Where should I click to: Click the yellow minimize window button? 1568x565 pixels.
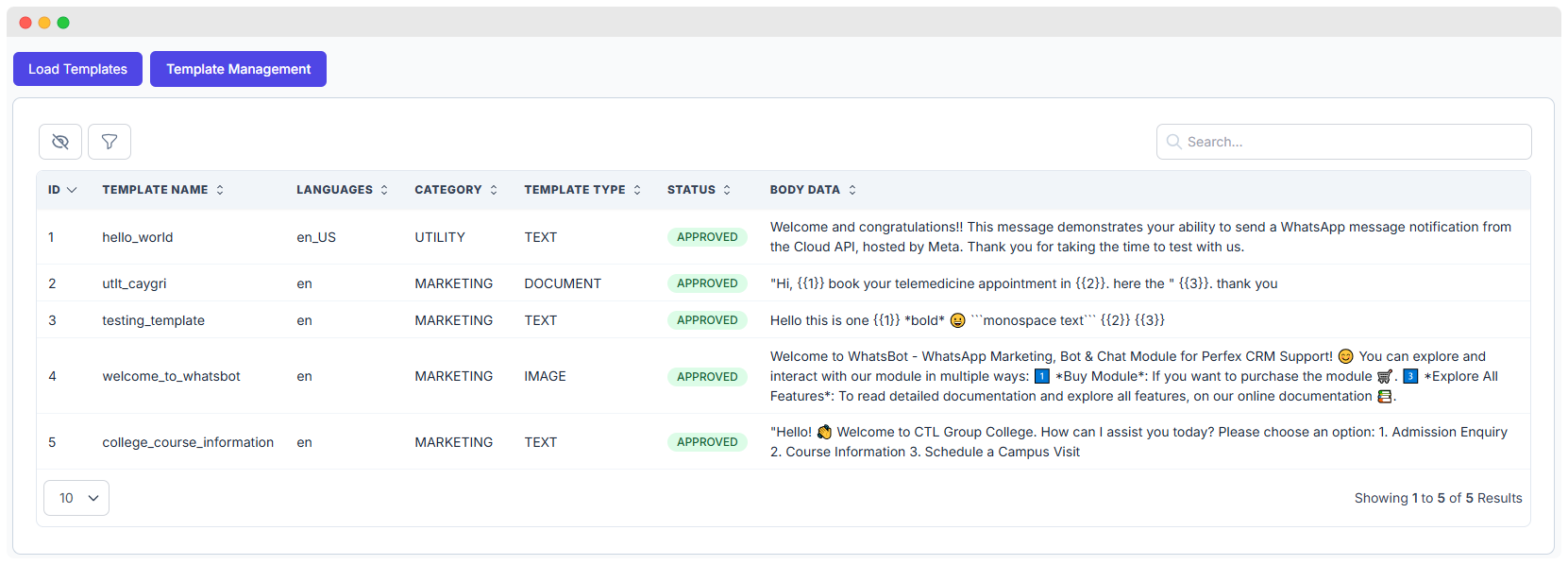point(44,23)
